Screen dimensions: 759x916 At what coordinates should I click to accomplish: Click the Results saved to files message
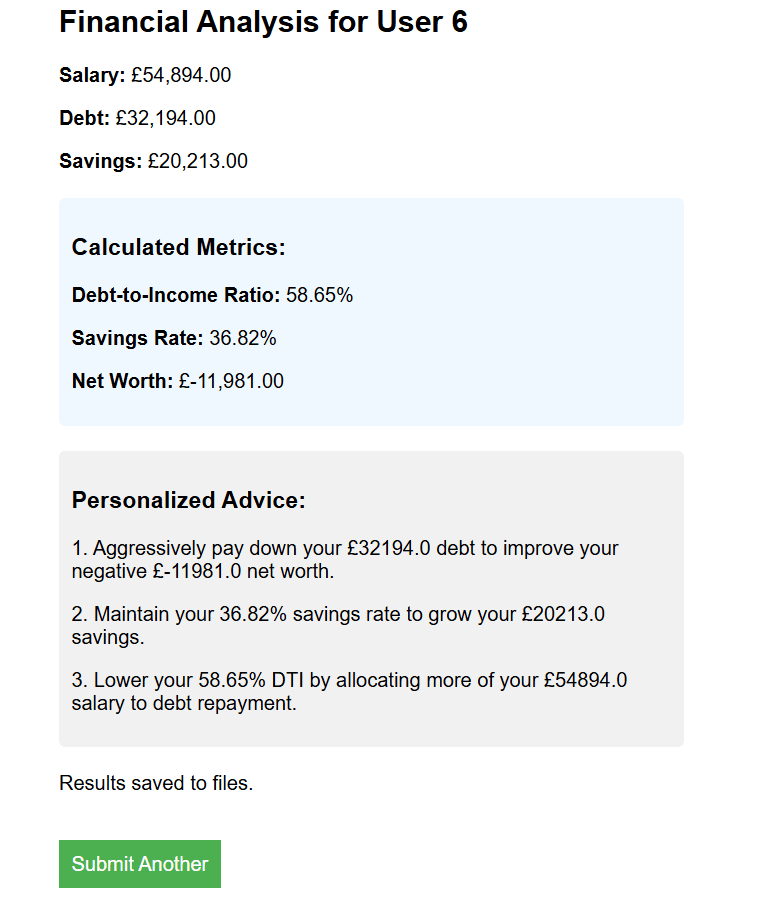pos(156,783)
